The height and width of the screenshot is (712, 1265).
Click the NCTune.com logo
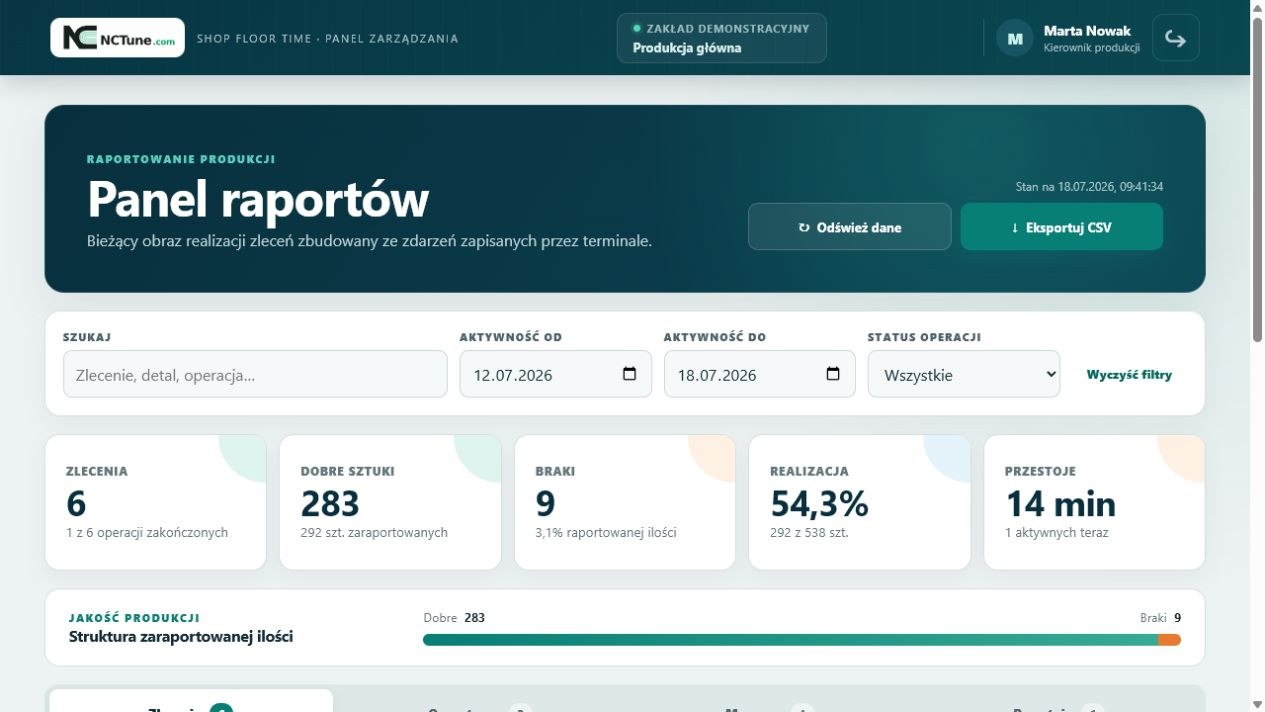coord(117,38)
